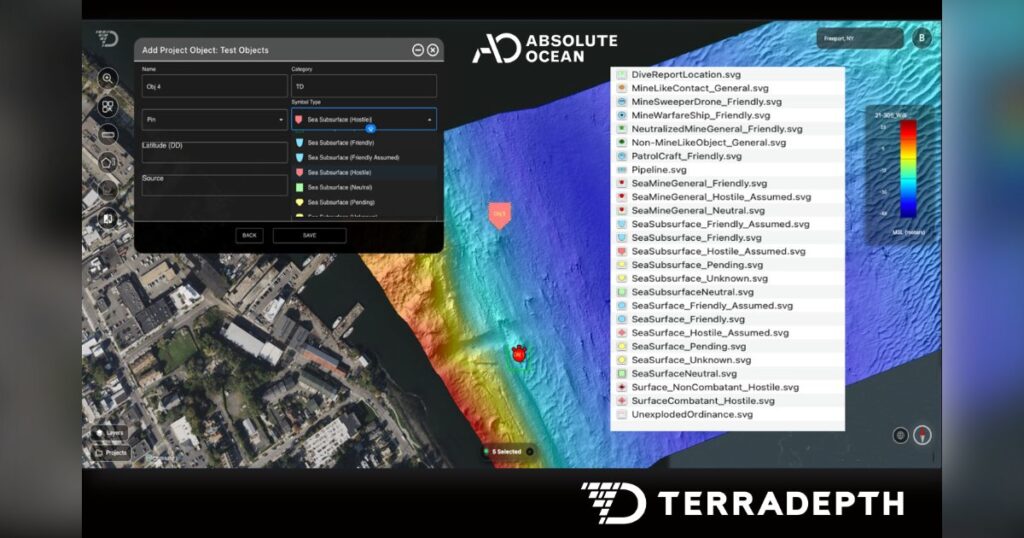The width and height of the screenshot is (1024, 538).
Task: Select the SeaSubsurface_Unknown.svg file name
Action: 699,279
